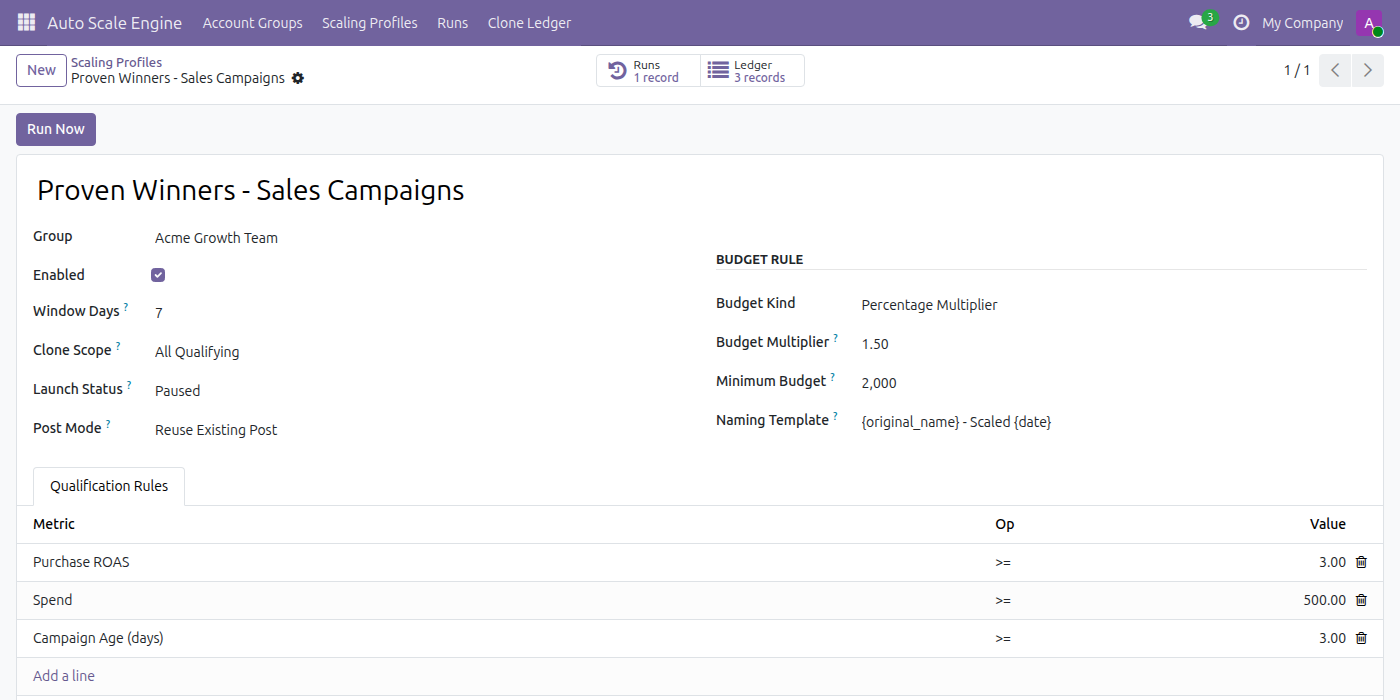Show help tooltip for Launch Status
This screenshot has width=1400, height=700.
[129, 385]
